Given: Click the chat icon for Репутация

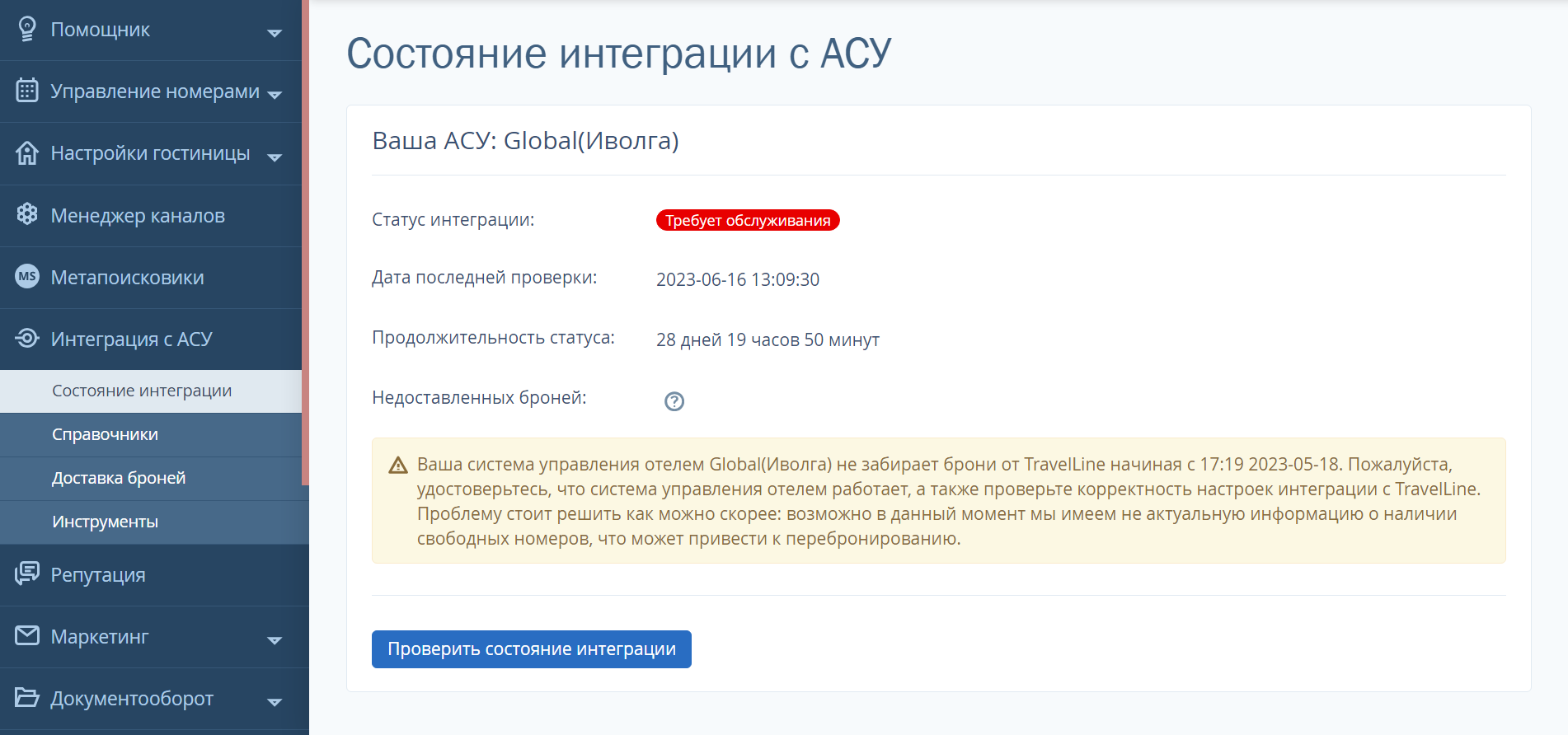Looking at the screenshot, I should [27, 573].
